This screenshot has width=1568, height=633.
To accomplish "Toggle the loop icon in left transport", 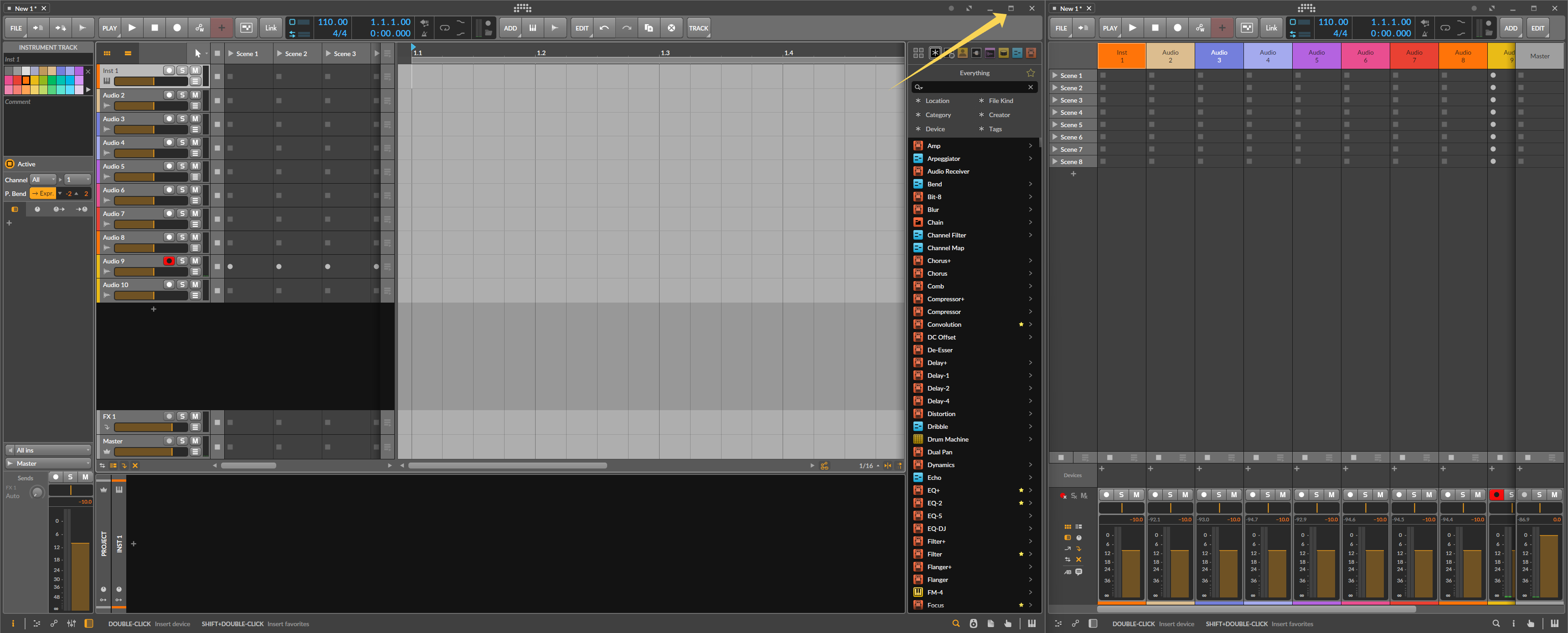I will [445, 28].
